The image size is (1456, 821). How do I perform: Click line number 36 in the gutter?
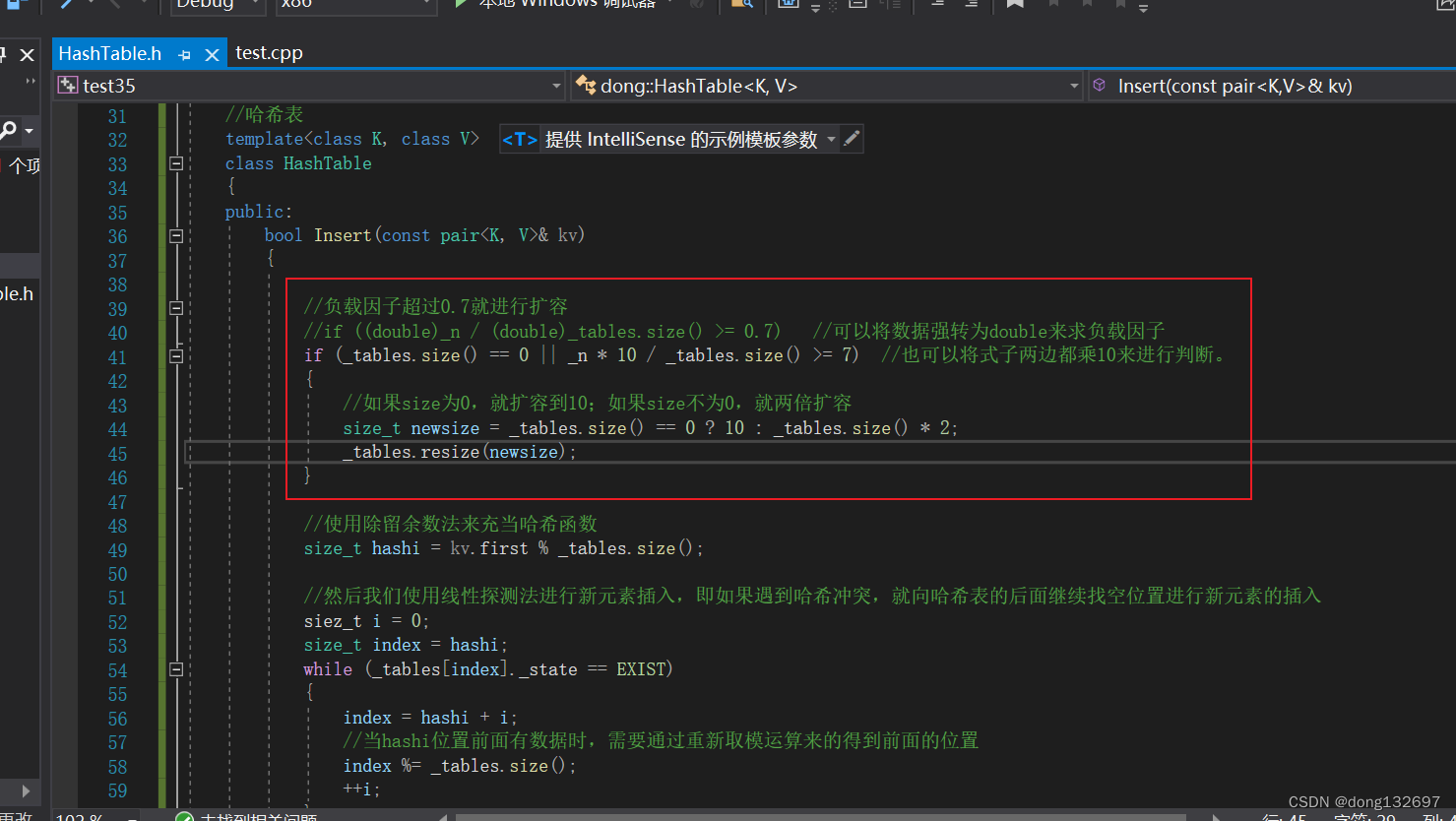(x=117, y=236)
